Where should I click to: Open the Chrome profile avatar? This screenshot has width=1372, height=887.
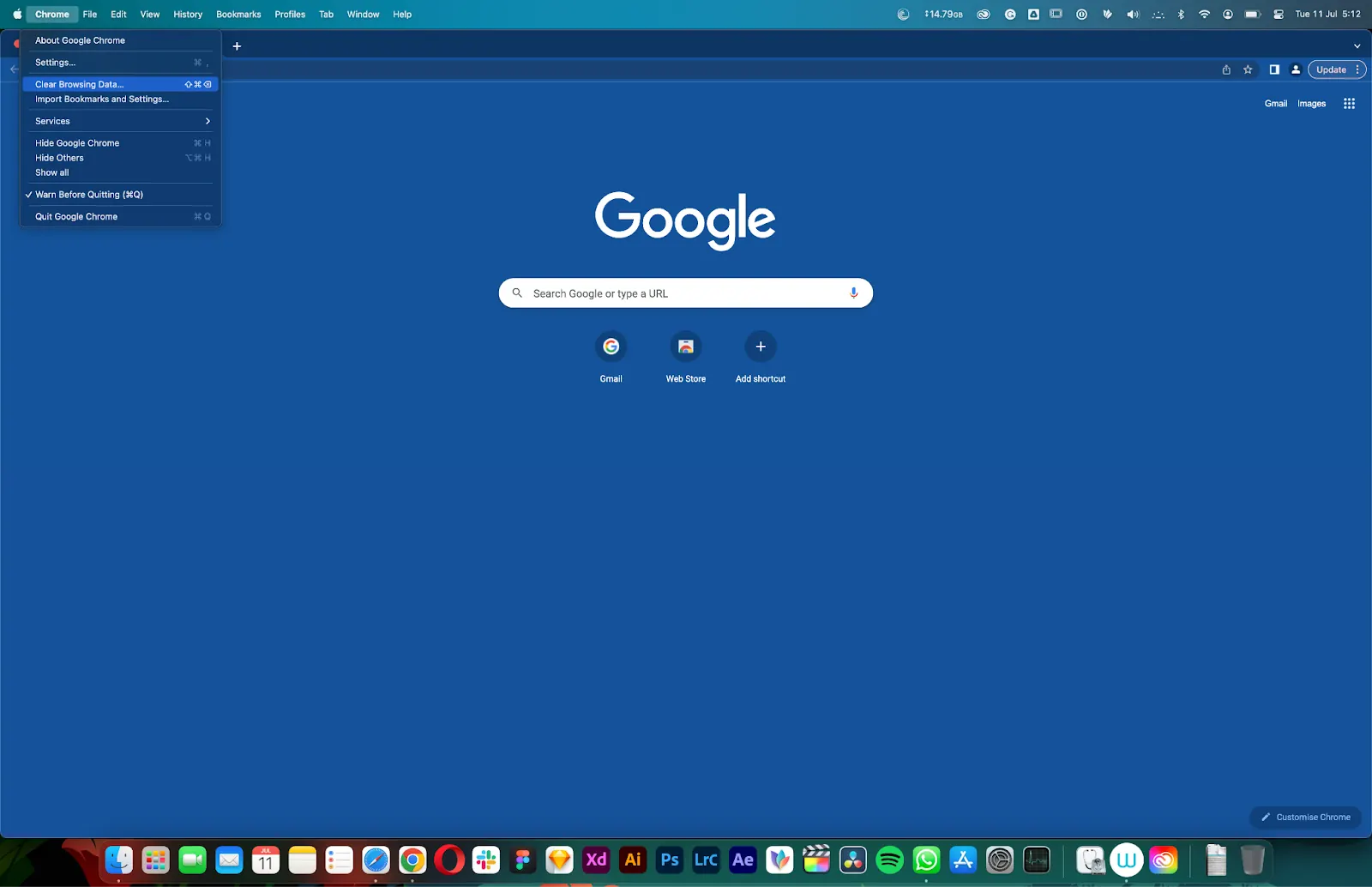1296,69
